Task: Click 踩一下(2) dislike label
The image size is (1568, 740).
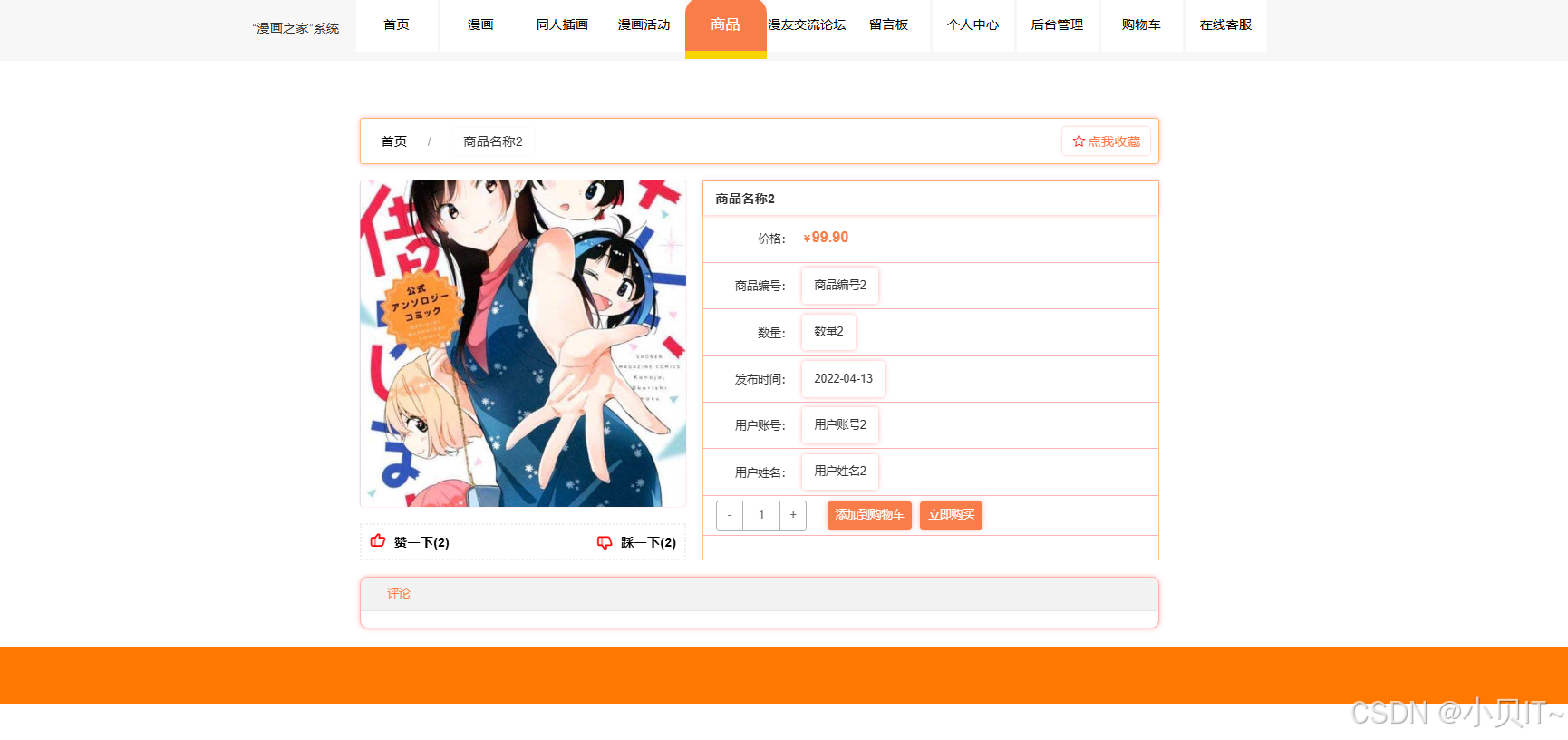Action: [648, 542]
